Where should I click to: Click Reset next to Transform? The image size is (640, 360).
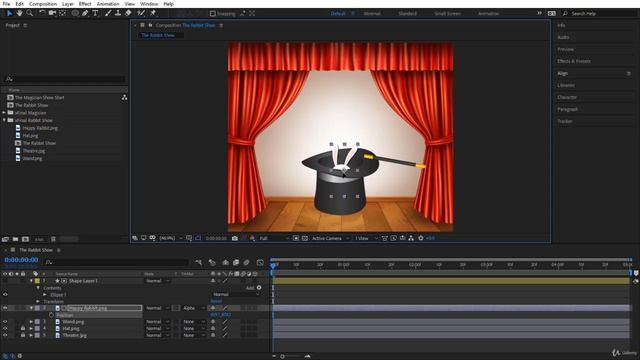point(216,301)
